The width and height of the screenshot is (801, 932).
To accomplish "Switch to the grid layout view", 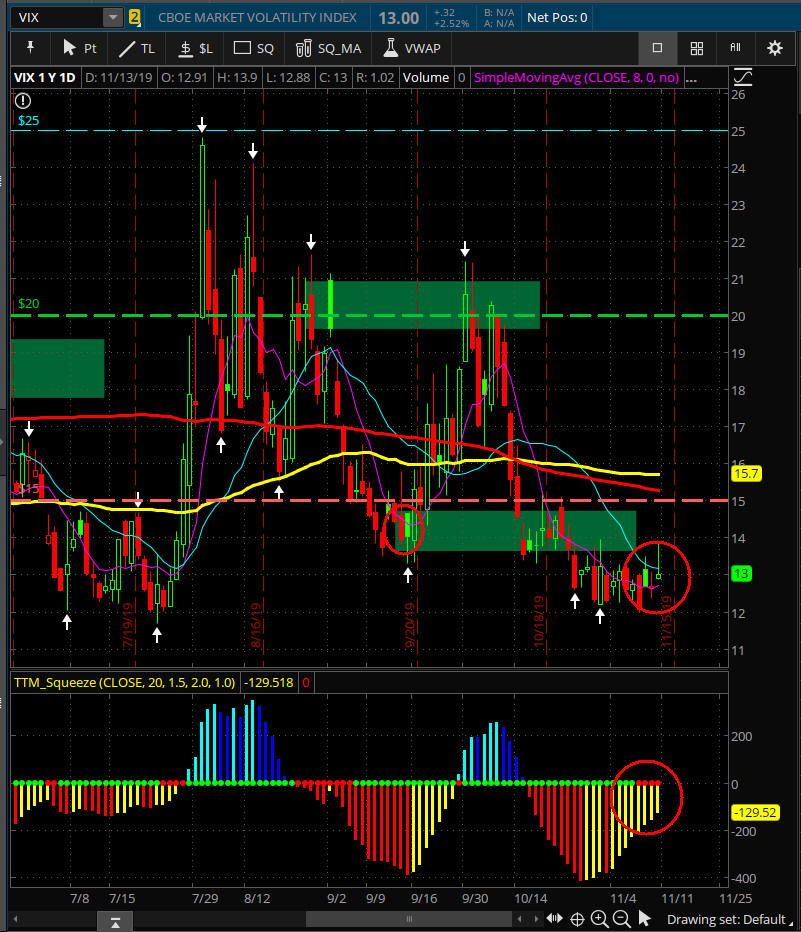I will coord(697,47).
